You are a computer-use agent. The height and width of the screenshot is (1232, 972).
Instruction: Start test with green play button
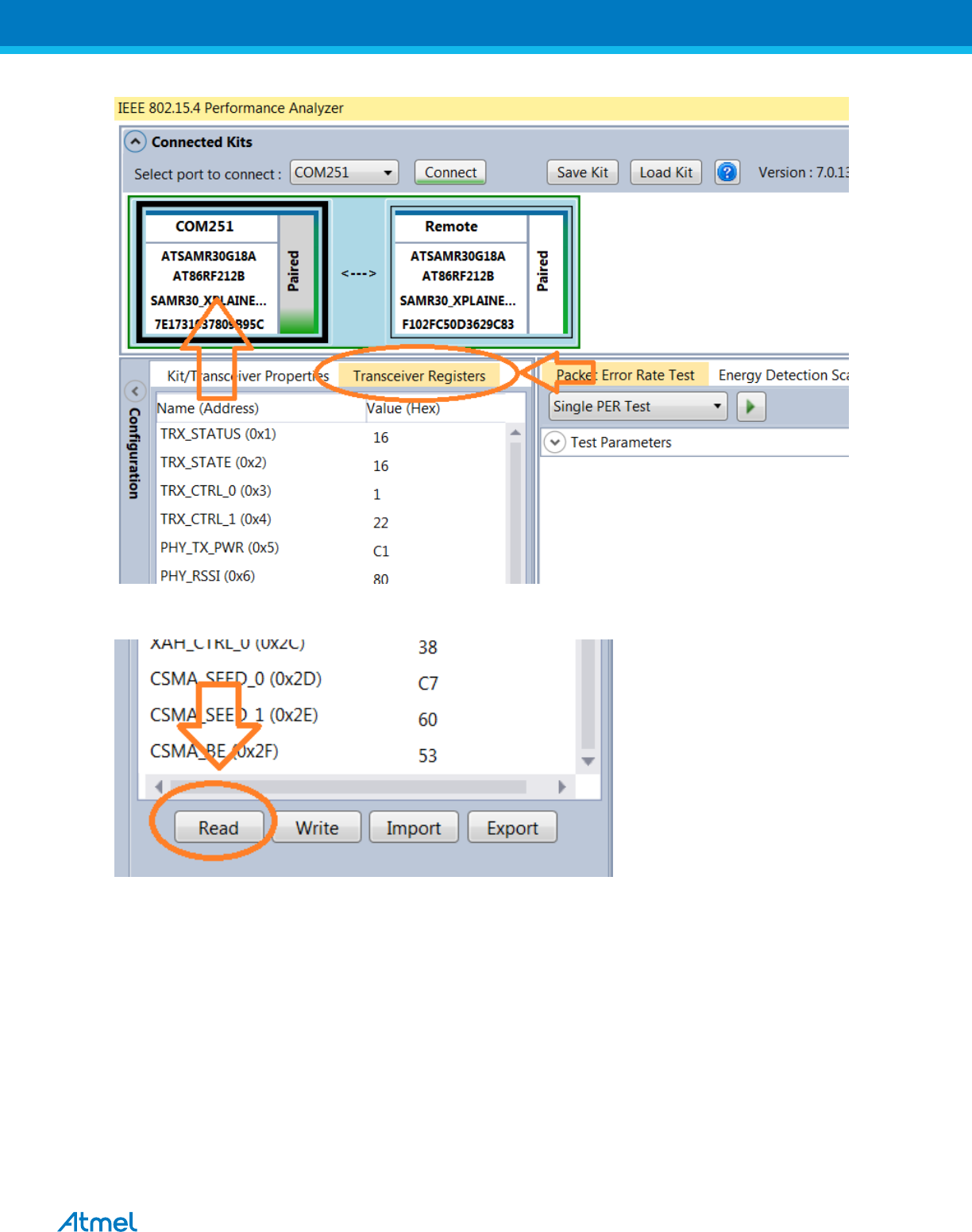pyautogui.click(x=750, y=407)
